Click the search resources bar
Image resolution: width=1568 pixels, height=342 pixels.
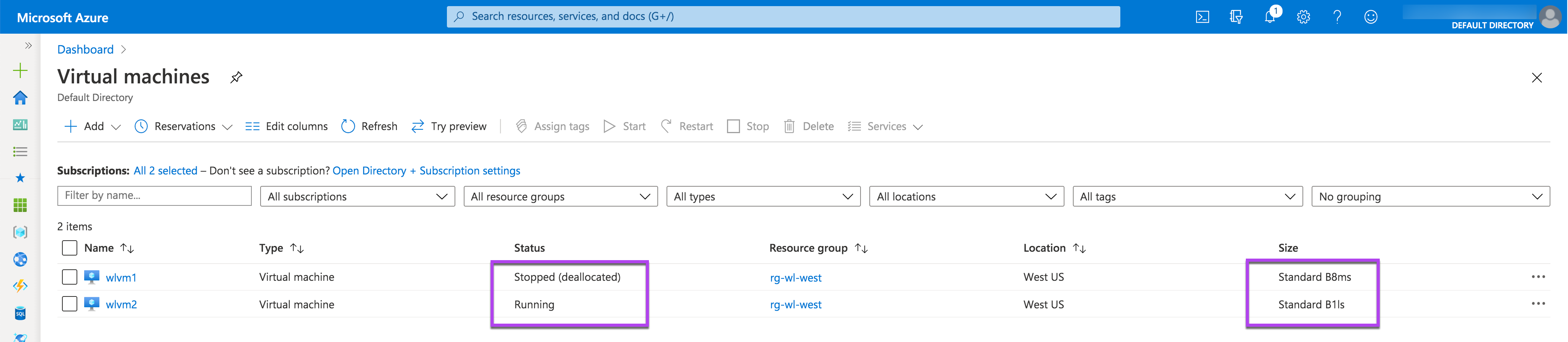783,16
